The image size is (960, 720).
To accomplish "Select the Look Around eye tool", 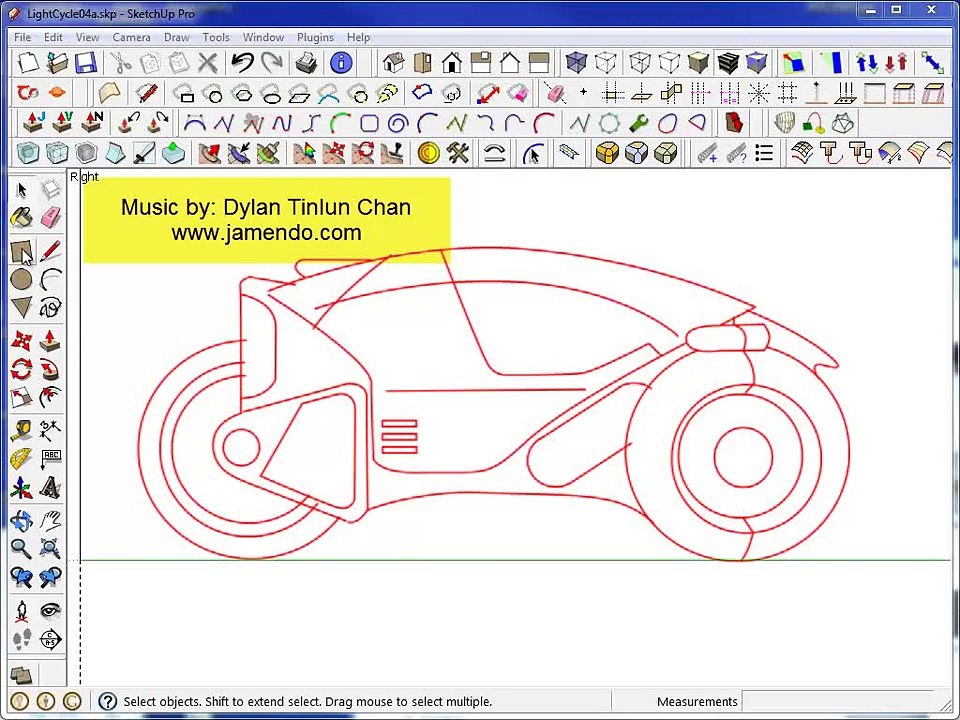I will tap(51, 610).
